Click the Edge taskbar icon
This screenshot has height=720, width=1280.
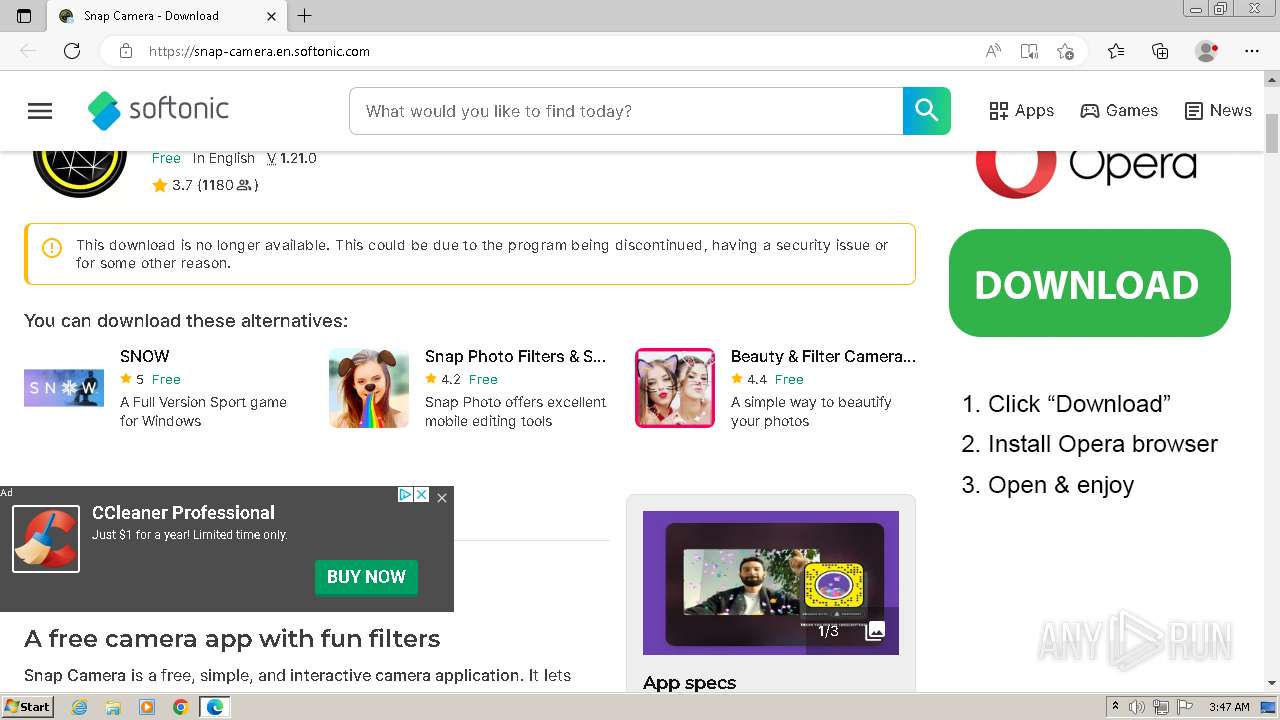pyautogui.click(x=214, y=707)
